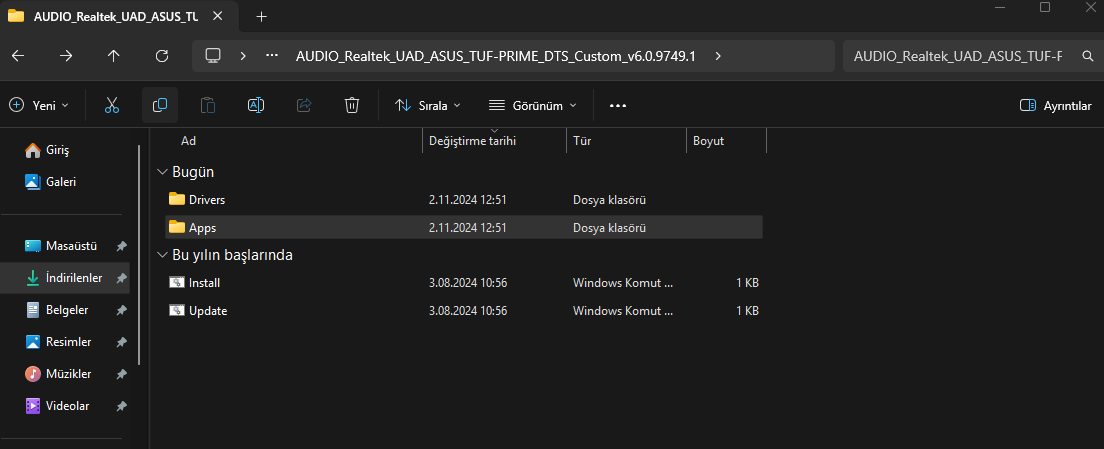Navigate back with the left arrow
This screenshot has height=449, width=1104.
[18, 56]
